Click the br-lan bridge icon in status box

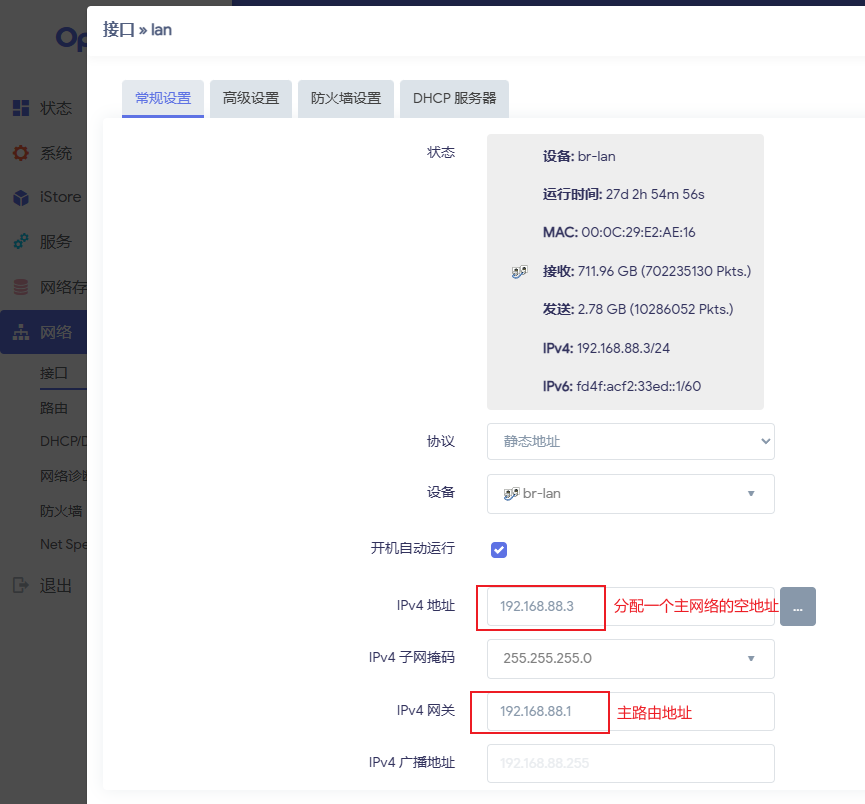(519, 271)
